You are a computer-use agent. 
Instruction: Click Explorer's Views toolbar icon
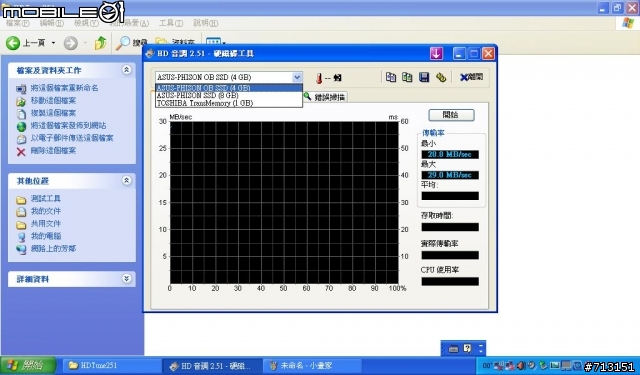(213, 42)
